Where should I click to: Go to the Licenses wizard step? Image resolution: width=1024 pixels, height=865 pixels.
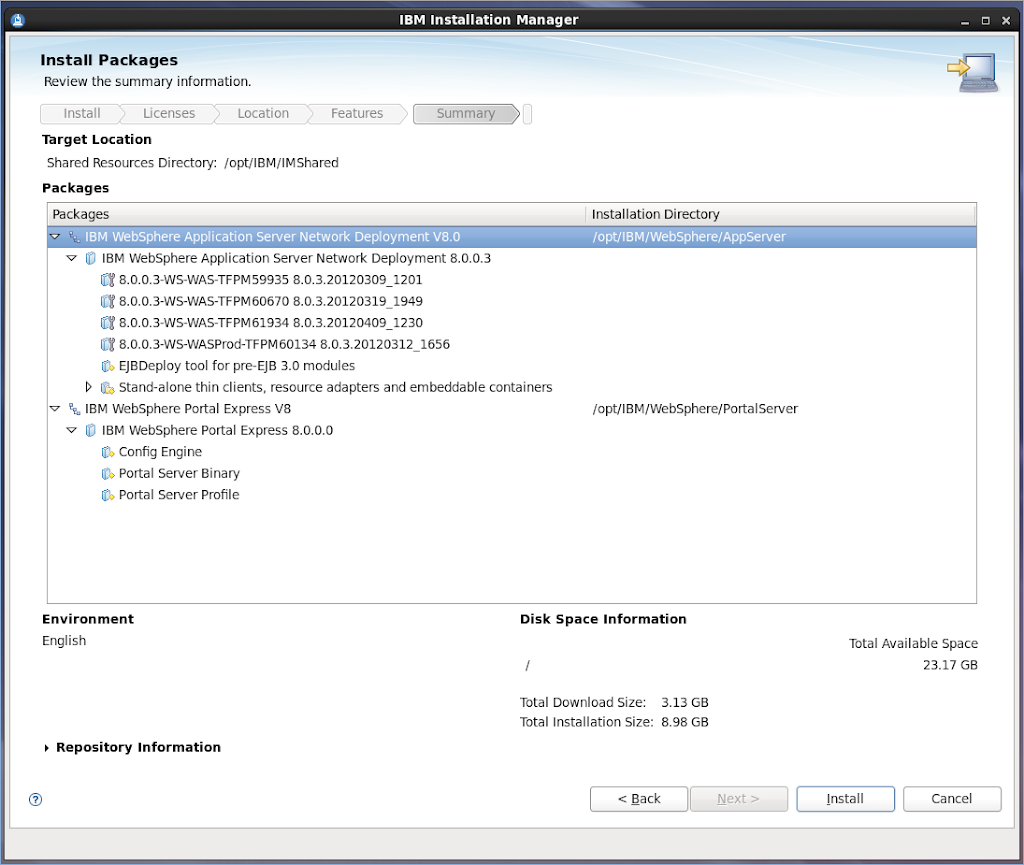point(168,114)
